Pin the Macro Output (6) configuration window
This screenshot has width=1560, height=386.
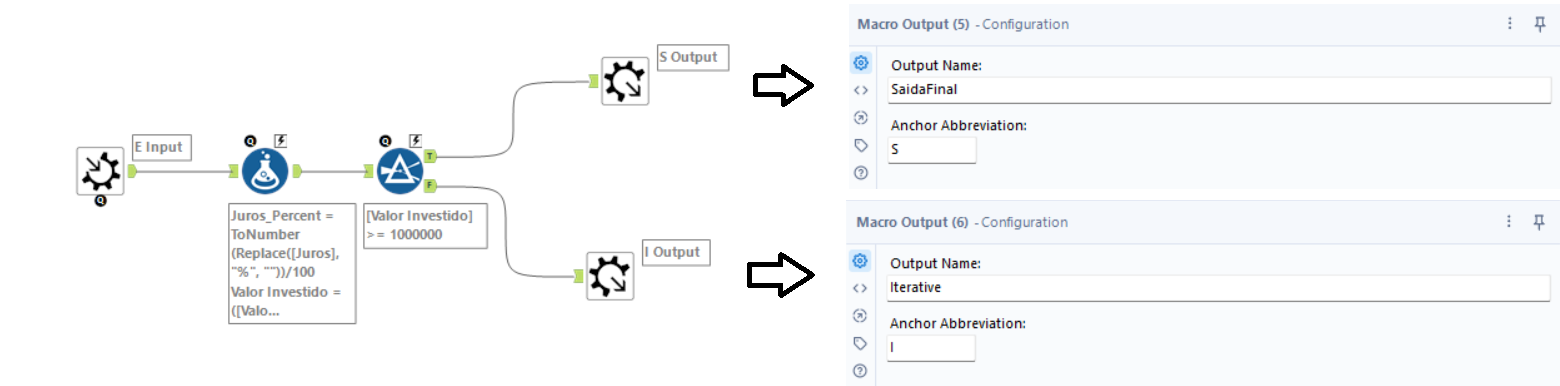click(x=1540, y=222)
